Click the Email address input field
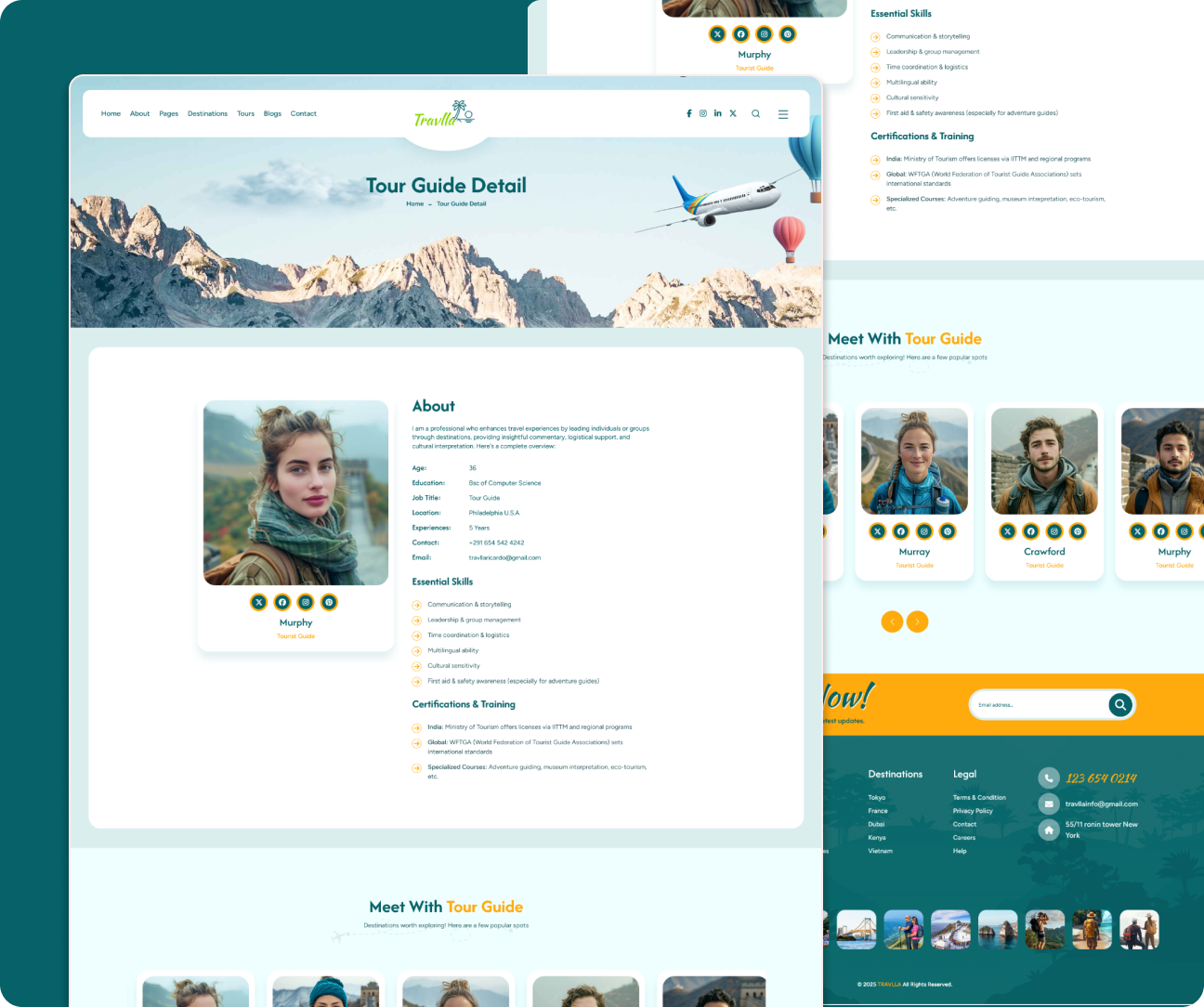1204x1007 pixels. 1036,705
